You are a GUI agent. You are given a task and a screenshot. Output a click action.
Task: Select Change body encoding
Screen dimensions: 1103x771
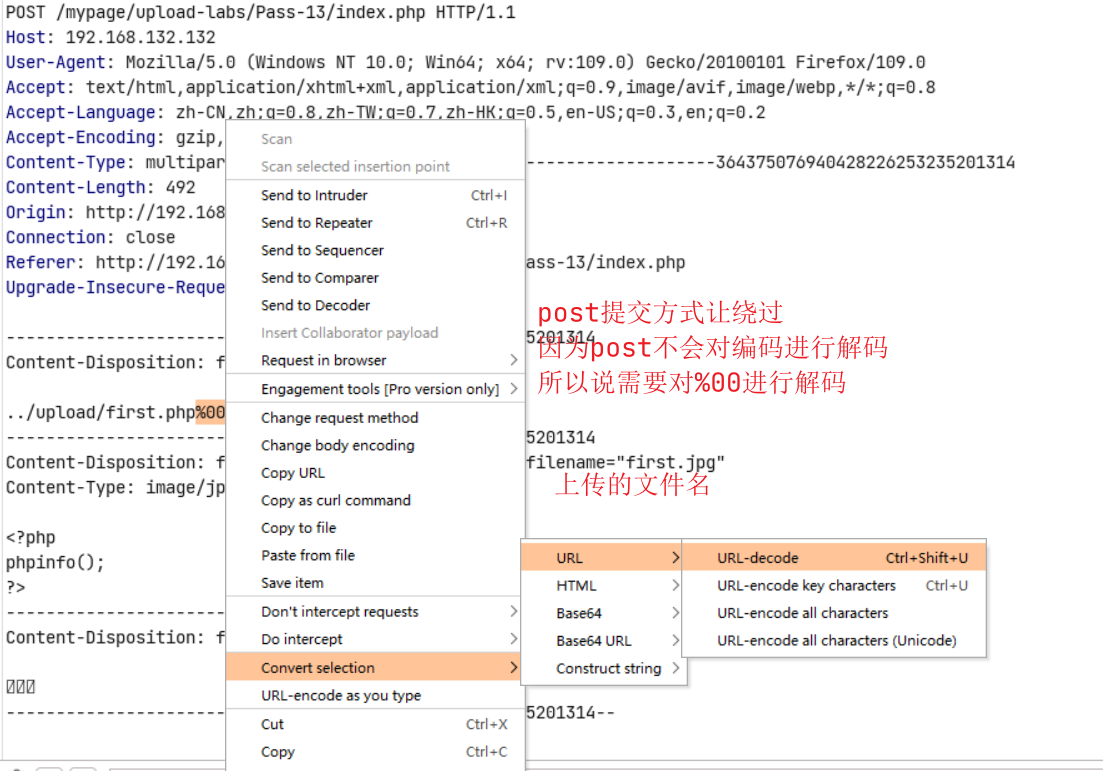click(337, 445)
